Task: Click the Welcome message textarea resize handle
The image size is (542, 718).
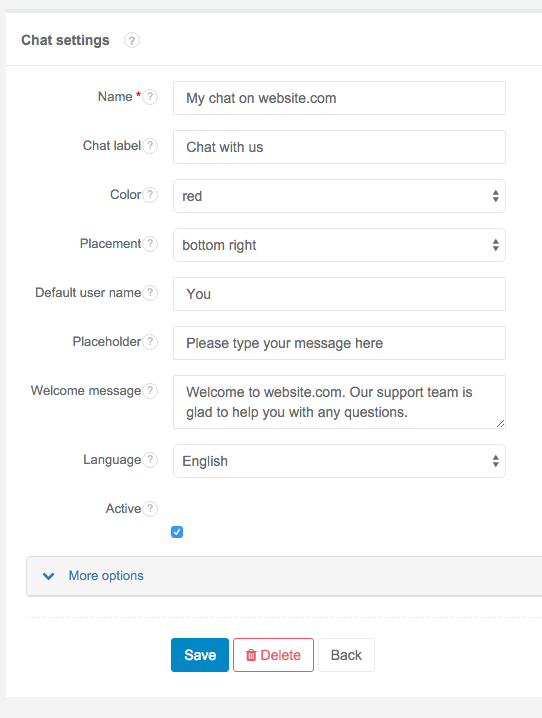Action: point(501,424)
